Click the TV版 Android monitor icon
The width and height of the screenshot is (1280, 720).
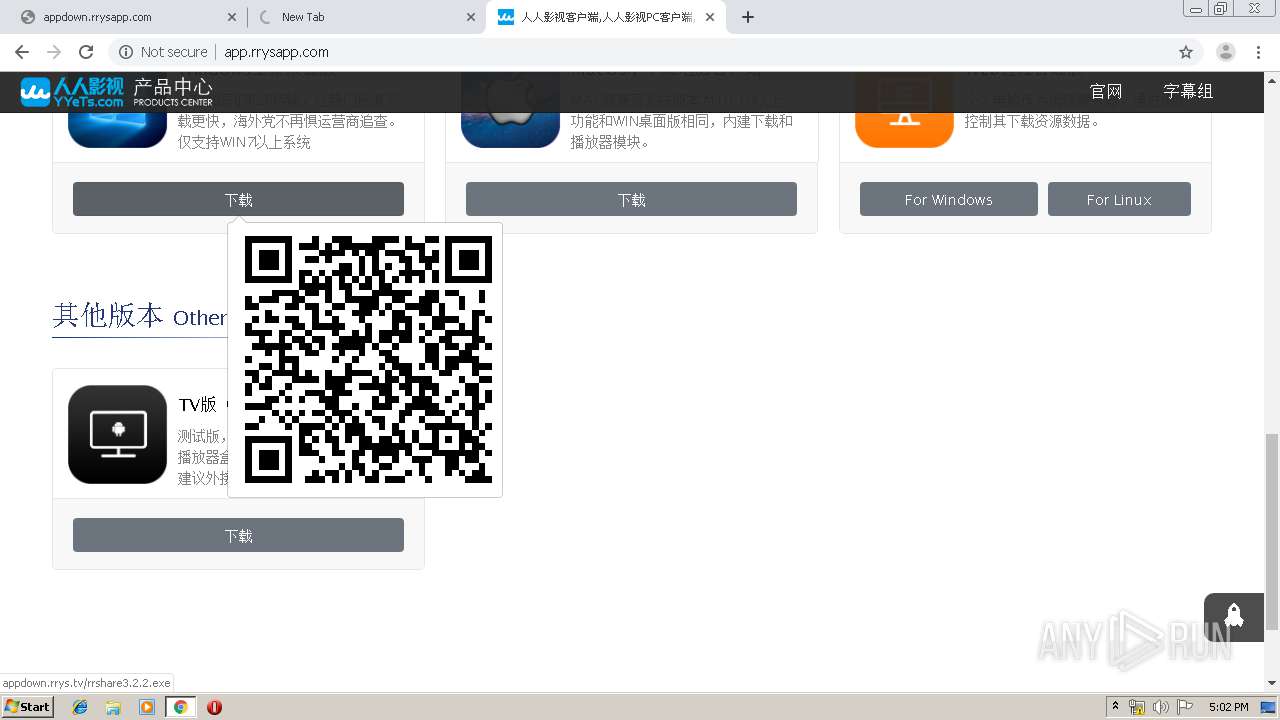click(117, 434)
